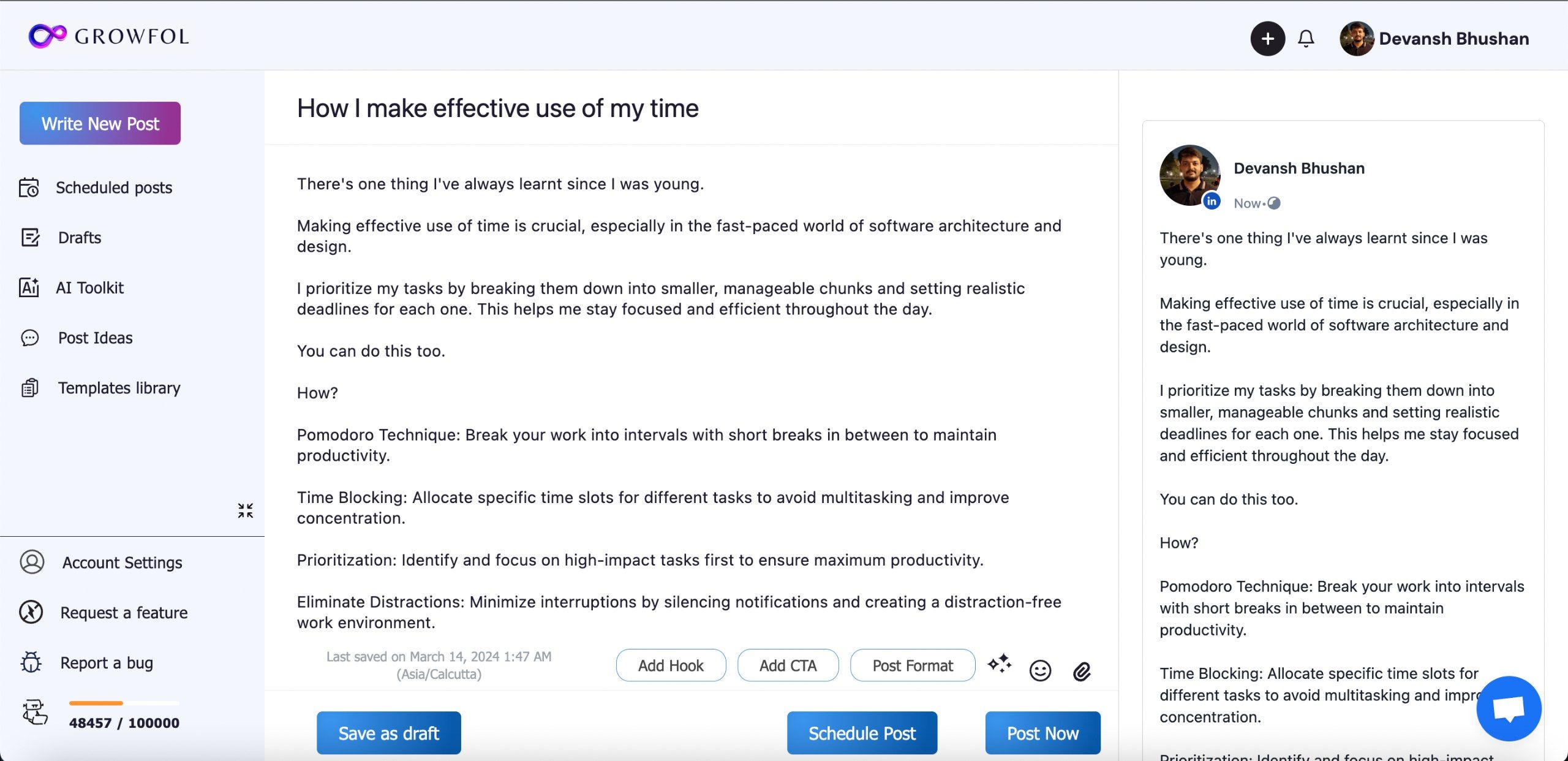Viewport: 1568px width, 761px height.
Task: Open the Post Format options
Action: pos(912,665)
